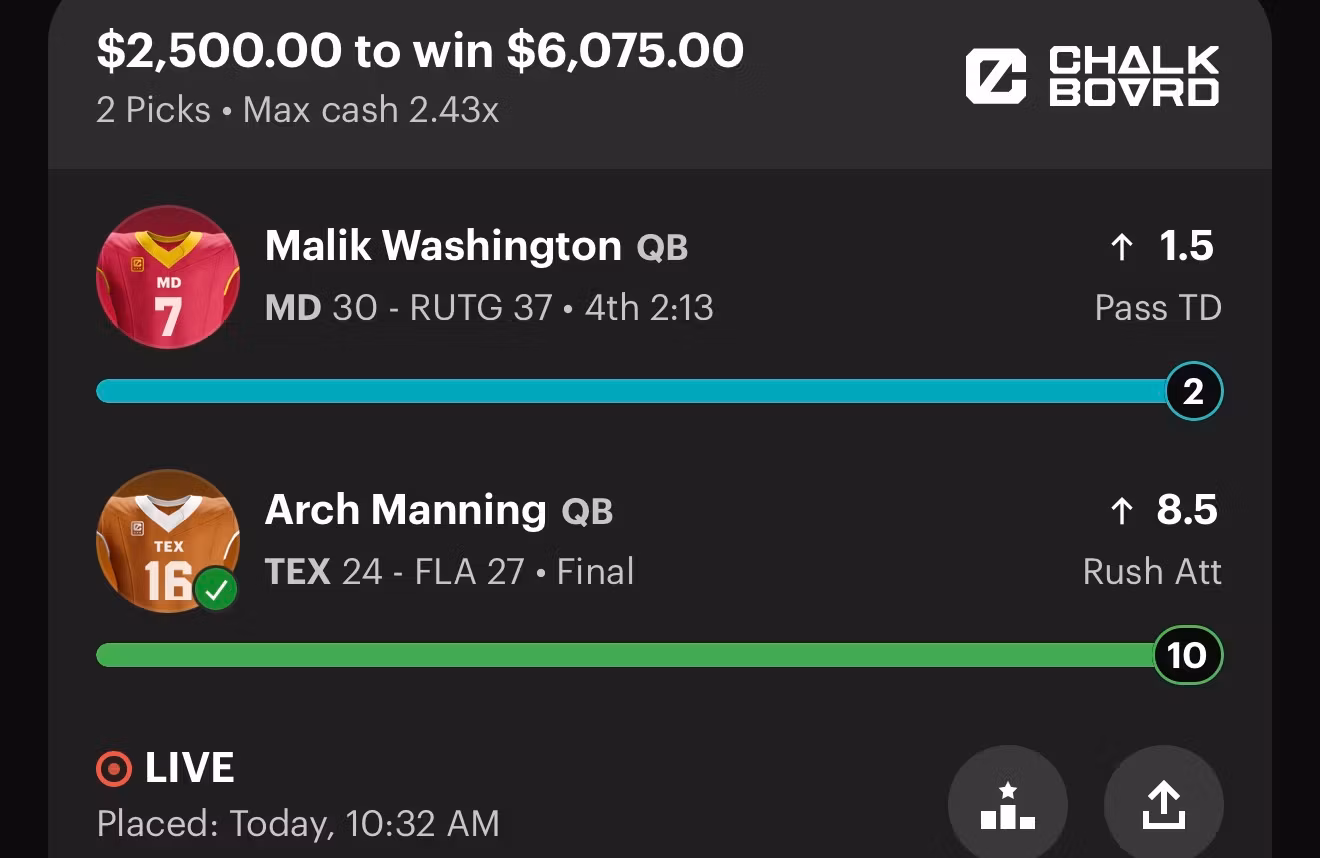Open Malik Washington player name
The height and width of the screenshot is (858, 1320).
(443, 246)
